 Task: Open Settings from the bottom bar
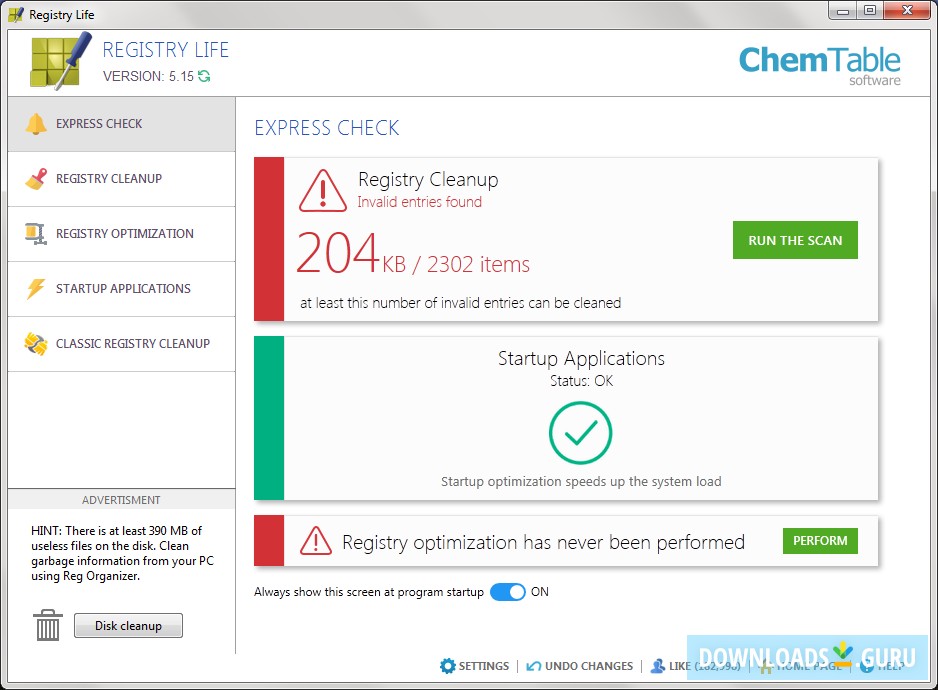pyautogui.click(x=474, y=666)
